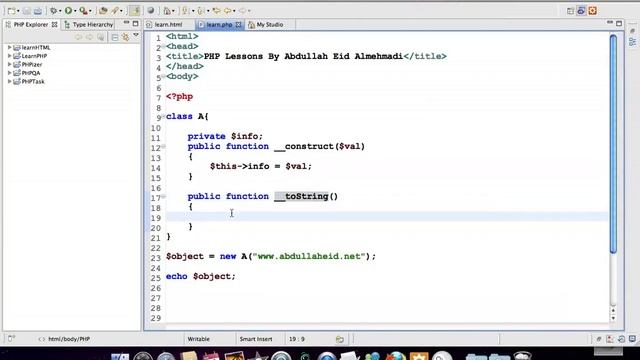640x360 pixels.
Task: Click the html/body/PHP status path
Action: point(69,339)
